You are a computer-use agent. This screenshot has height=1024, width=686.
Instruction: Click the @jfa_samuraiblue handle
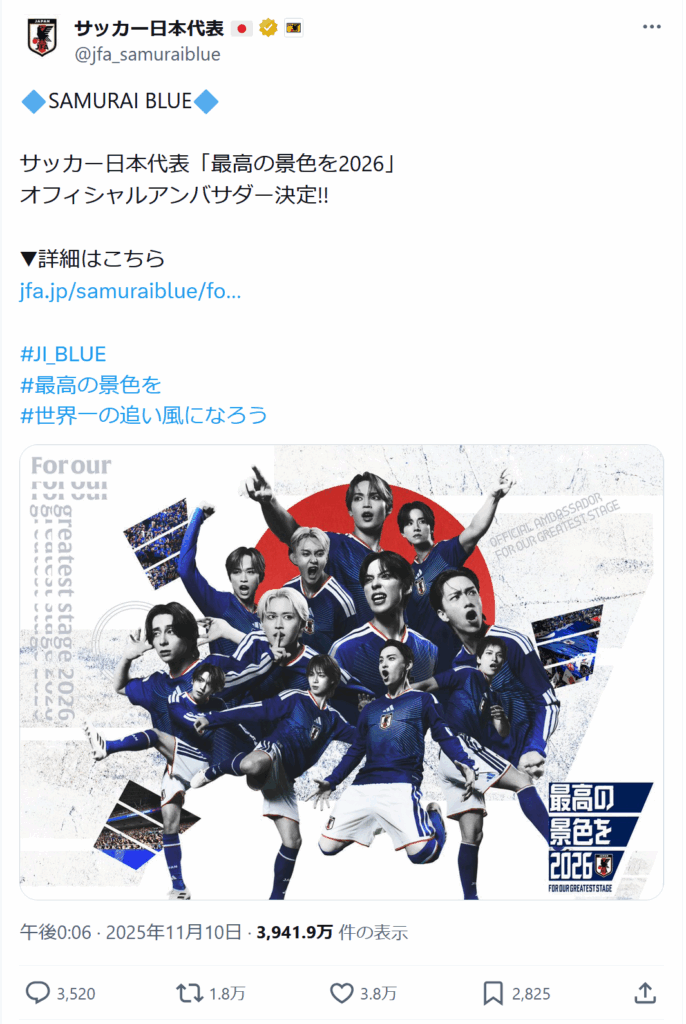(x=148, y=54)
